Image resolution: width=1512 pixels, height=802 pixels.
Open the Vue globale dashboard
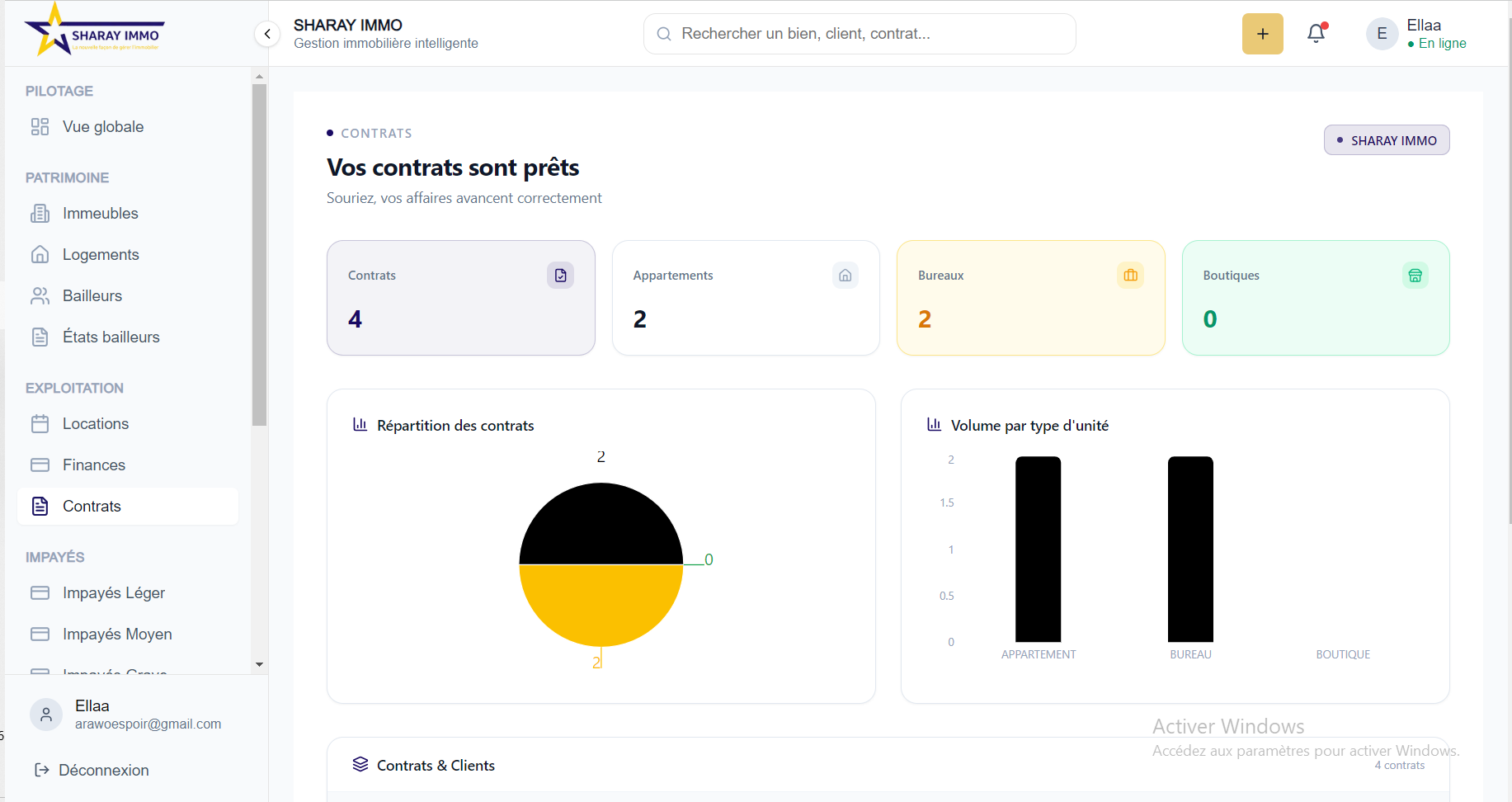(103, 127)
